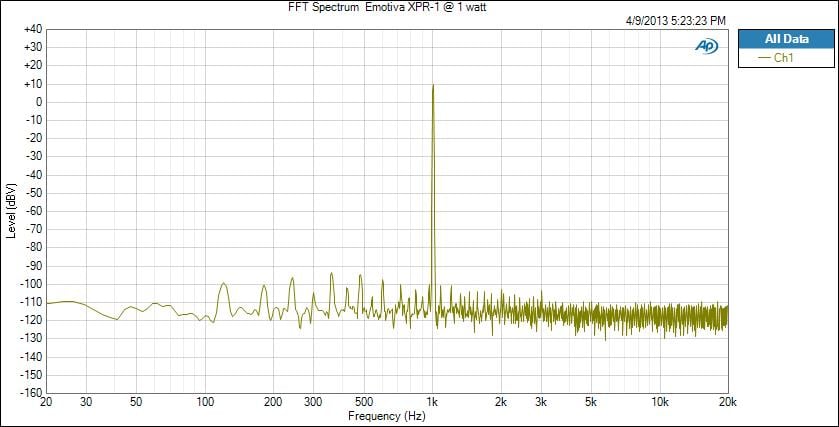Click the 10k tick label on frequency axis
Screen dimensions: 839x427
pos(659,402)
